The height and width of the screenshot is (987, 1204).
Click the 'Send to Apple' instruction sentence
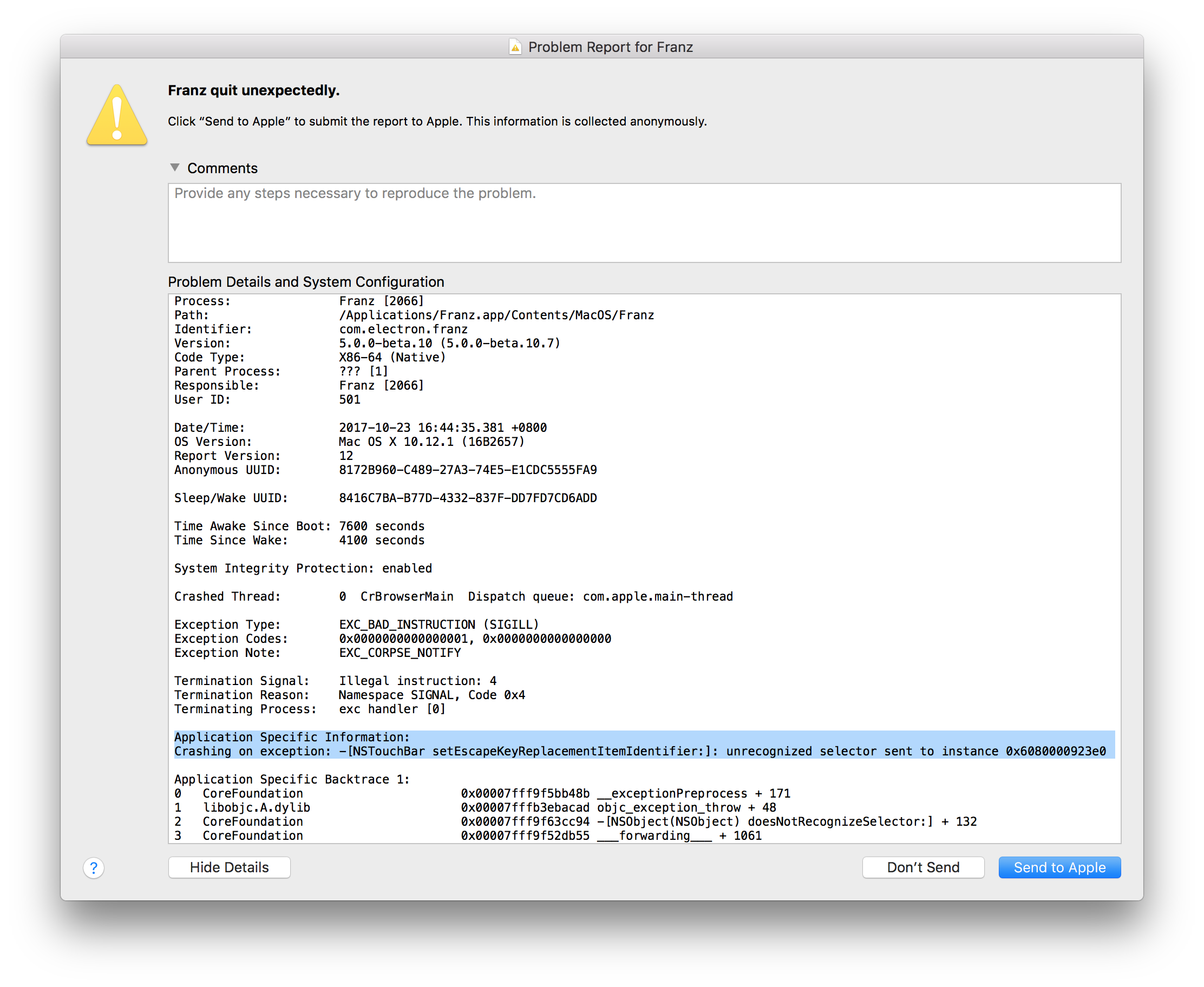click(437, 122)
